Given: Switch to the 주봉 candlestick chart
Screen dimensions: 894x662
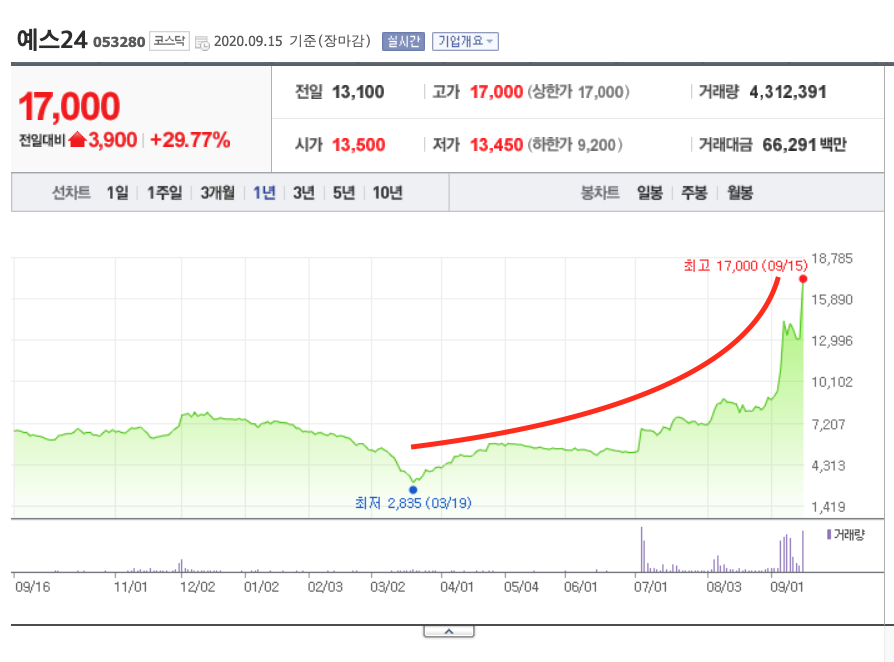Looking at the screenshot, I should point(694,193).
